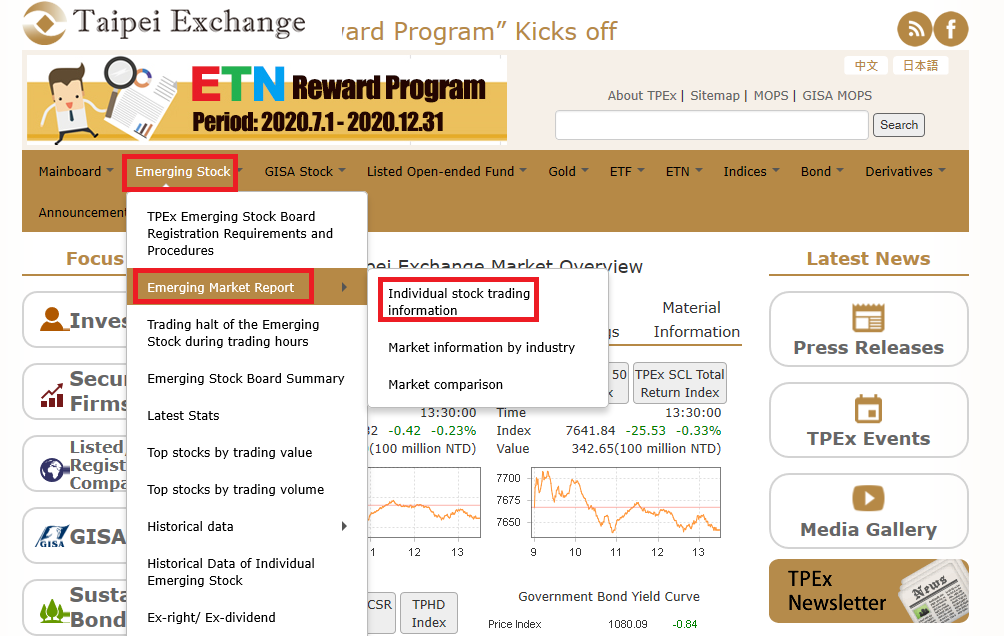Click the TPEx SCL index intraday chart
Image resolution: width=1004 pixels, height=636 pixels.
[x=626, y=502]
